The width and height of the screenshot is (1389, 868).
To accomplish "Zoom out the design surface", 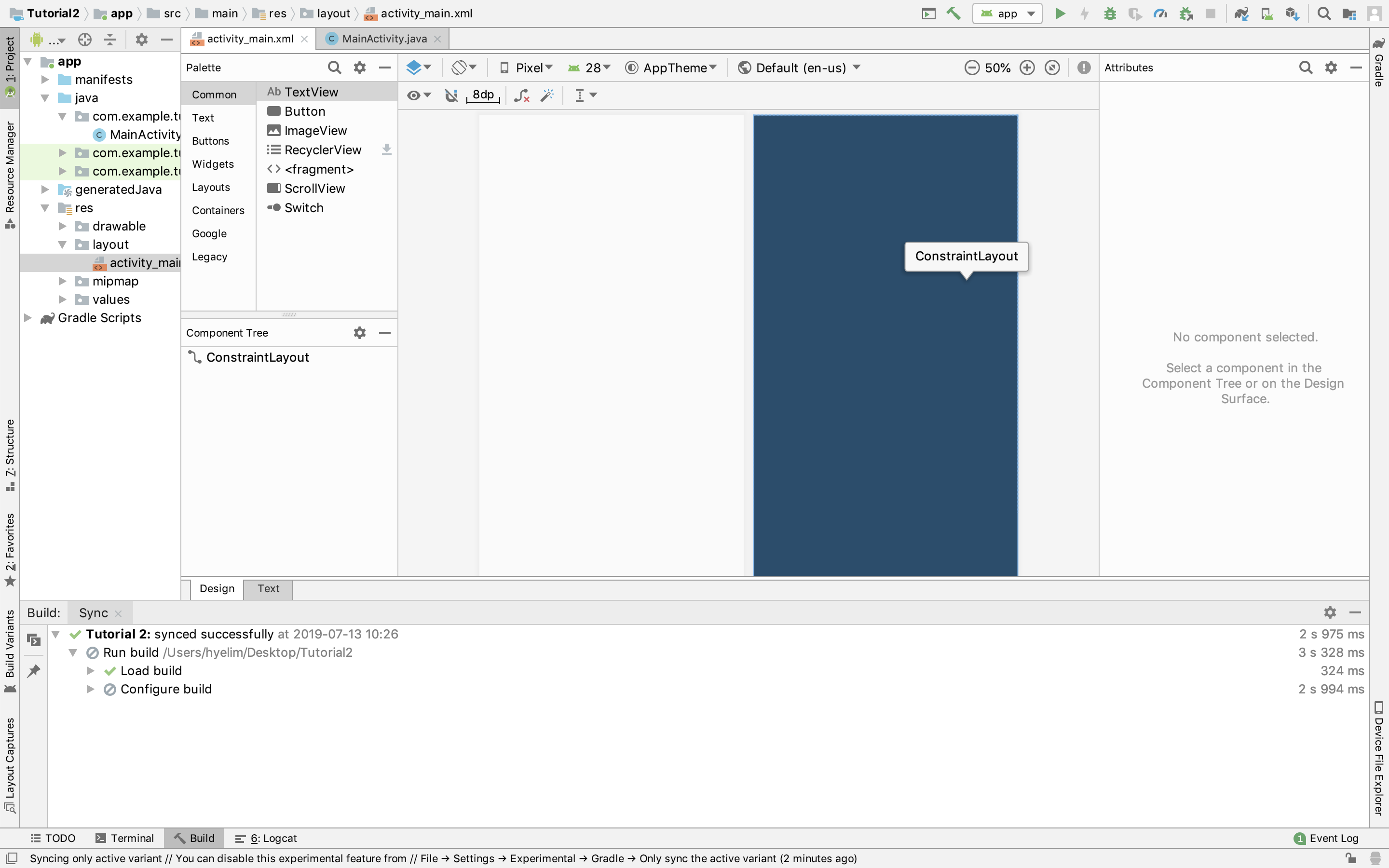I will coord(971,68).
